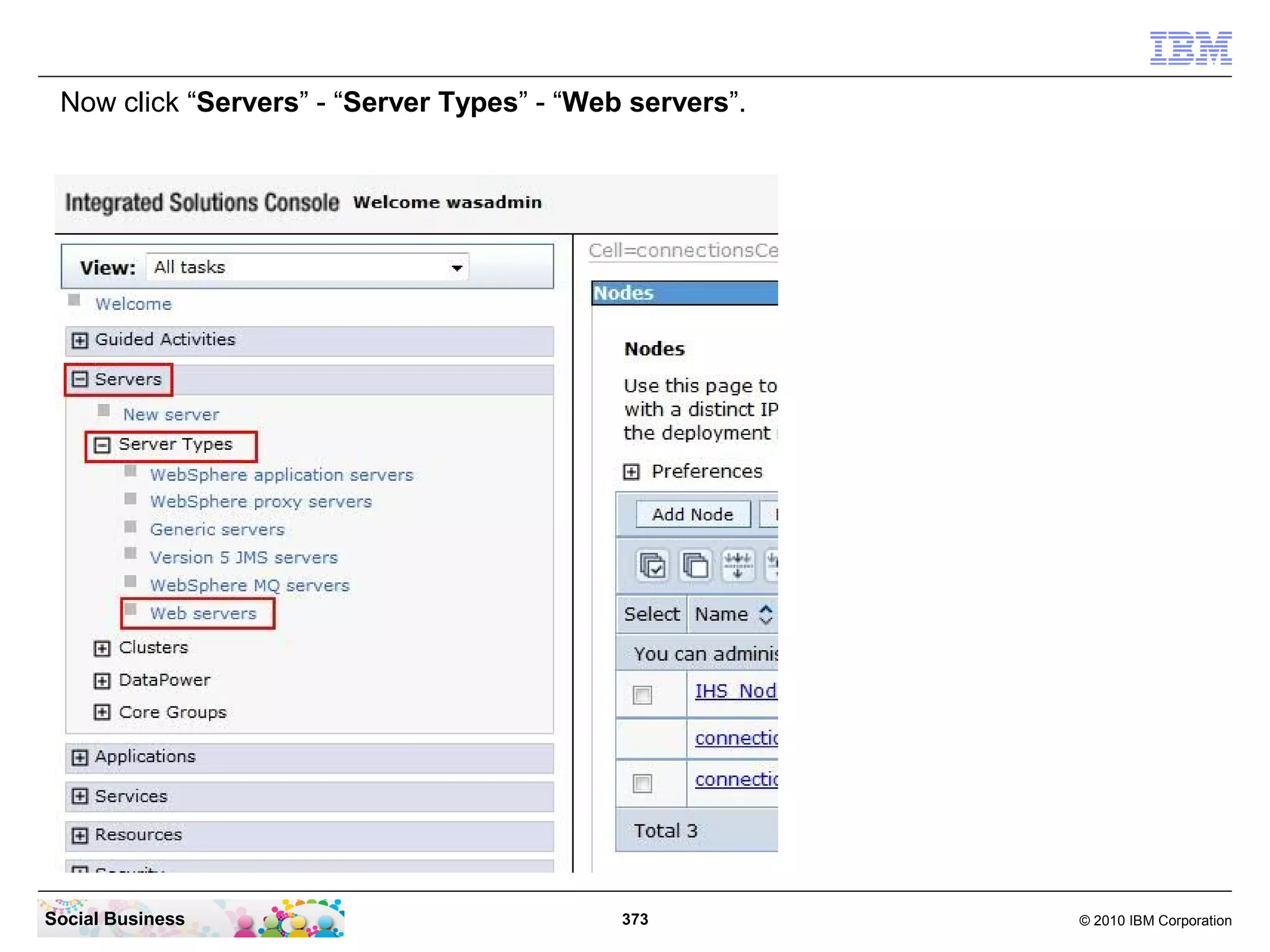Expand the DataPower node
Image resolution: width=1270 pixels, height=952 pixels.
click(102, 681)
